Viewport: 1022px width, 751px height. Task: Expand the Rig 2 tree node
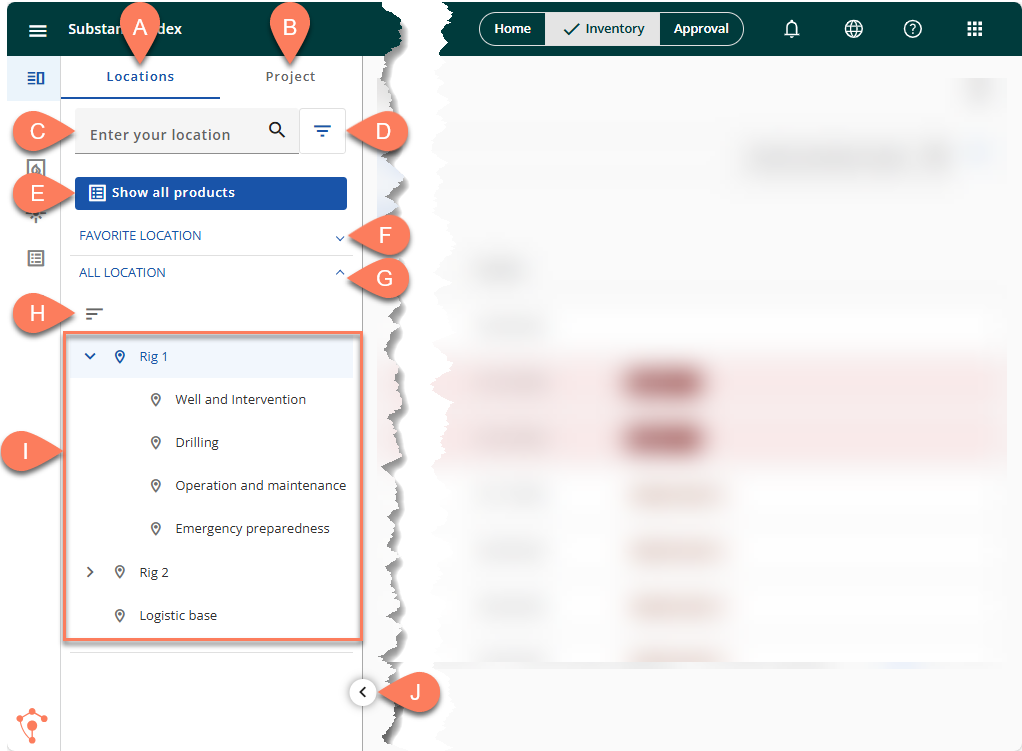[x=90, y=572]
